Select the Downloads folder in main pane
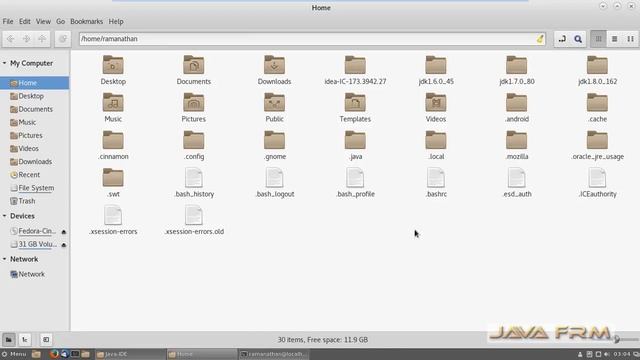 tap(274, 70)
